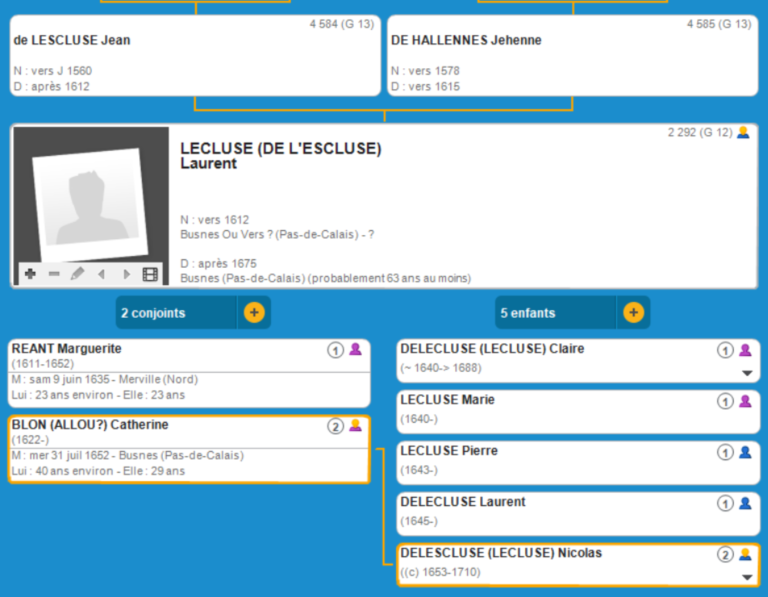Image resolution: width=768 pixels, height=597 pixels.
Task: Open father de LESCLUSE Jean's card
Action: pos(195,56)
